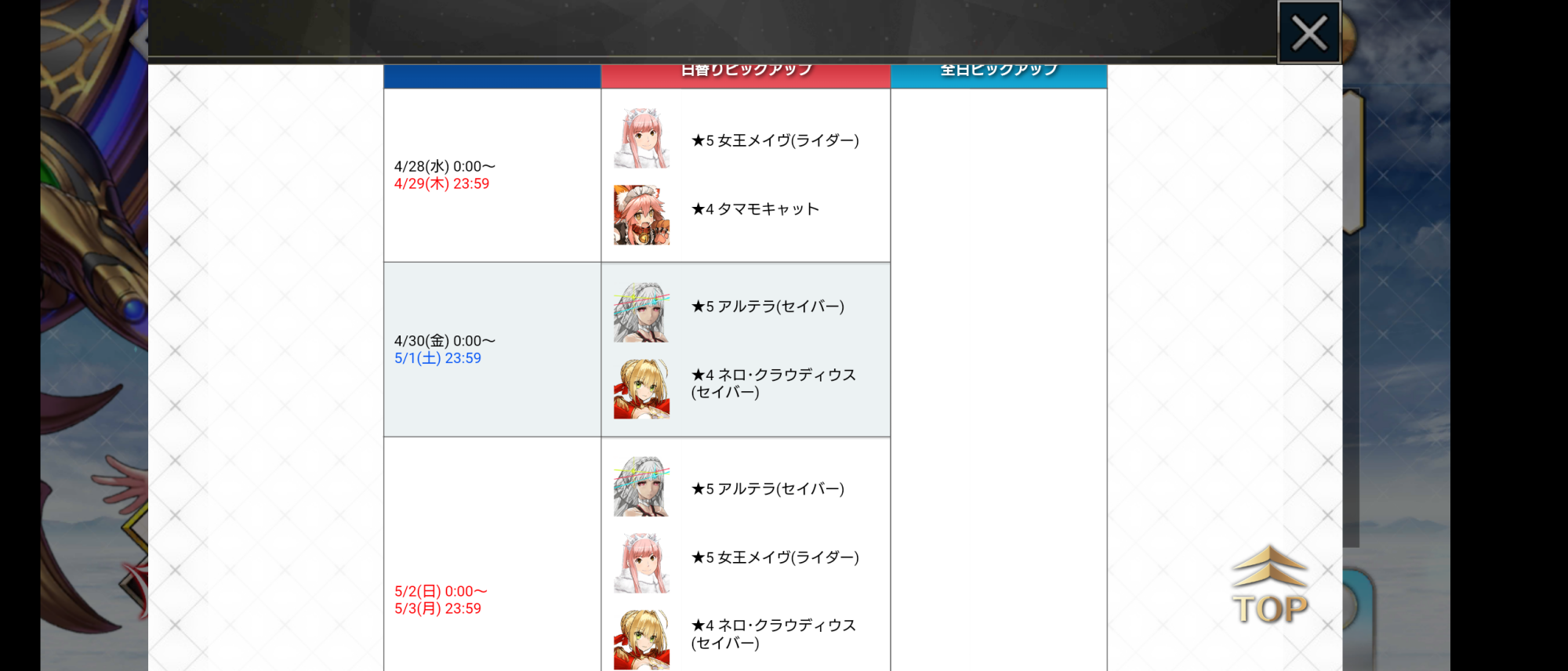This screenshot has width=1568, height=671.
Task: Close the pickup schedule dialog with X
Action: [x=1309, y=33]
